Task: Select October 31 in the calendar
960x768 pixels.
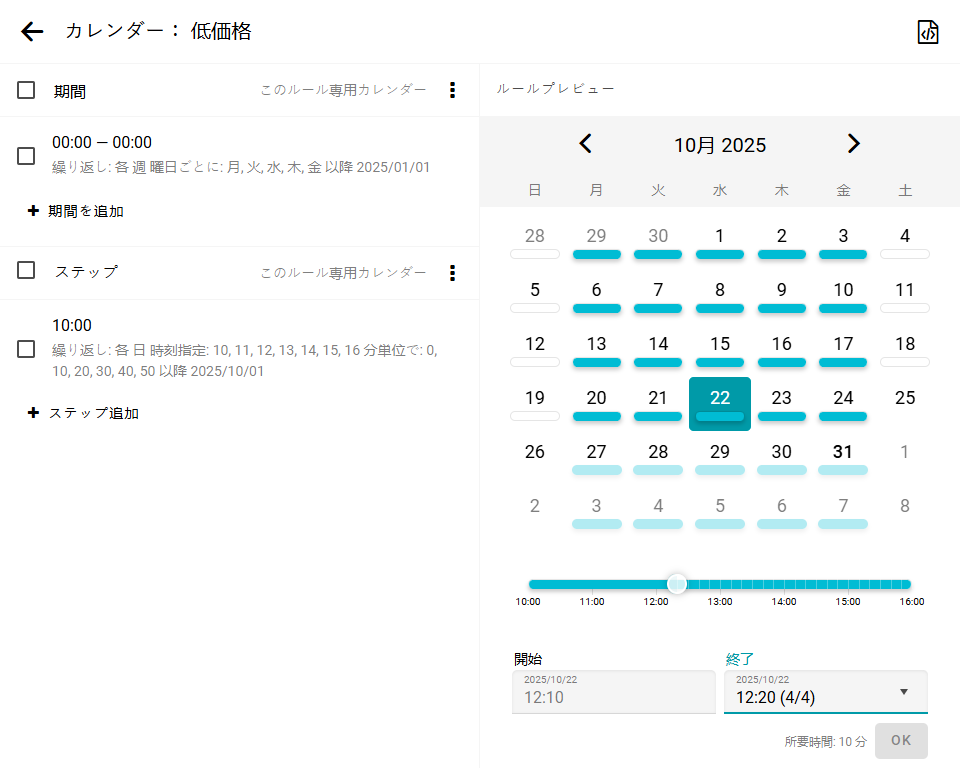Action: pyautogui.click(x=843, y=453)
